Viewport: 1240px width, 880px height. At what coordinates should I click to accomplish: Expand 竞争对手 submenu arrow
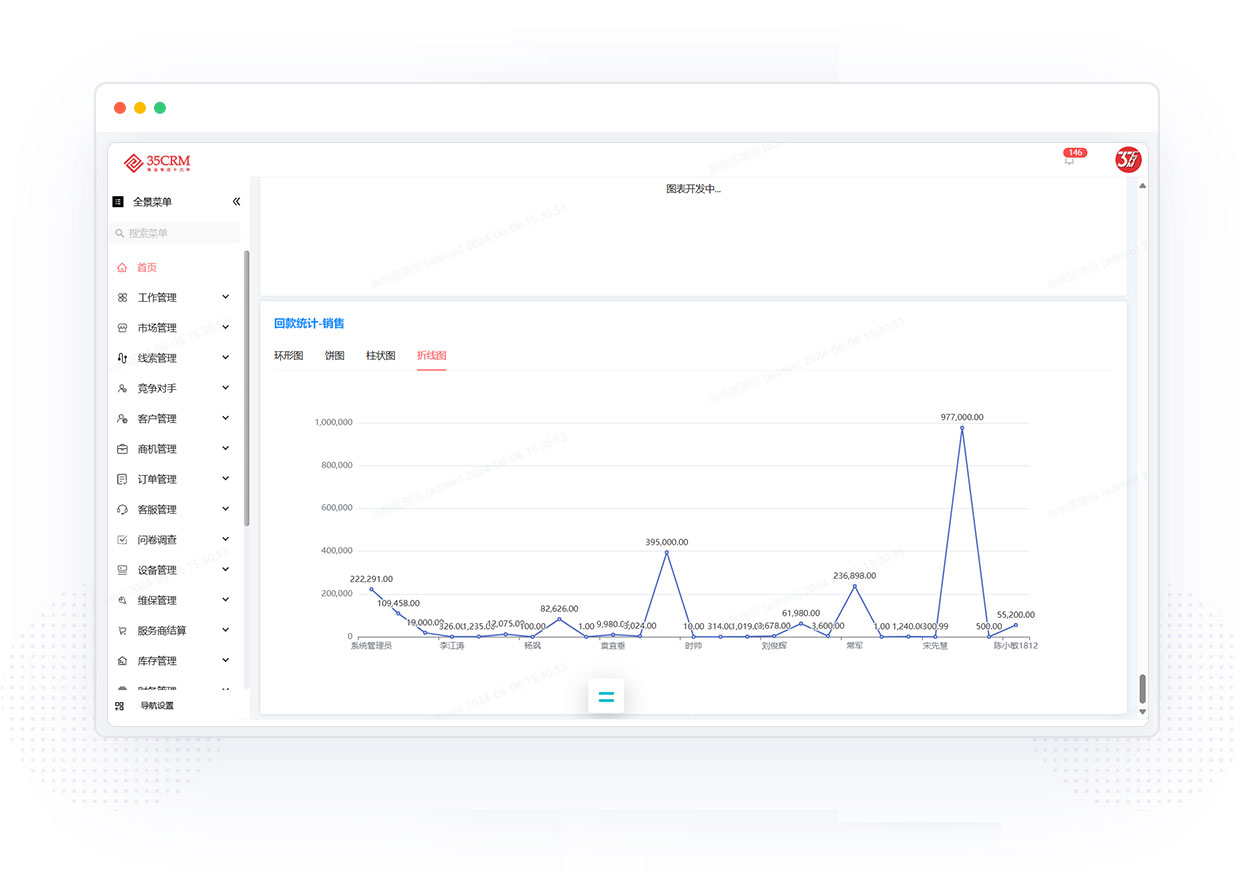point(226,387)
